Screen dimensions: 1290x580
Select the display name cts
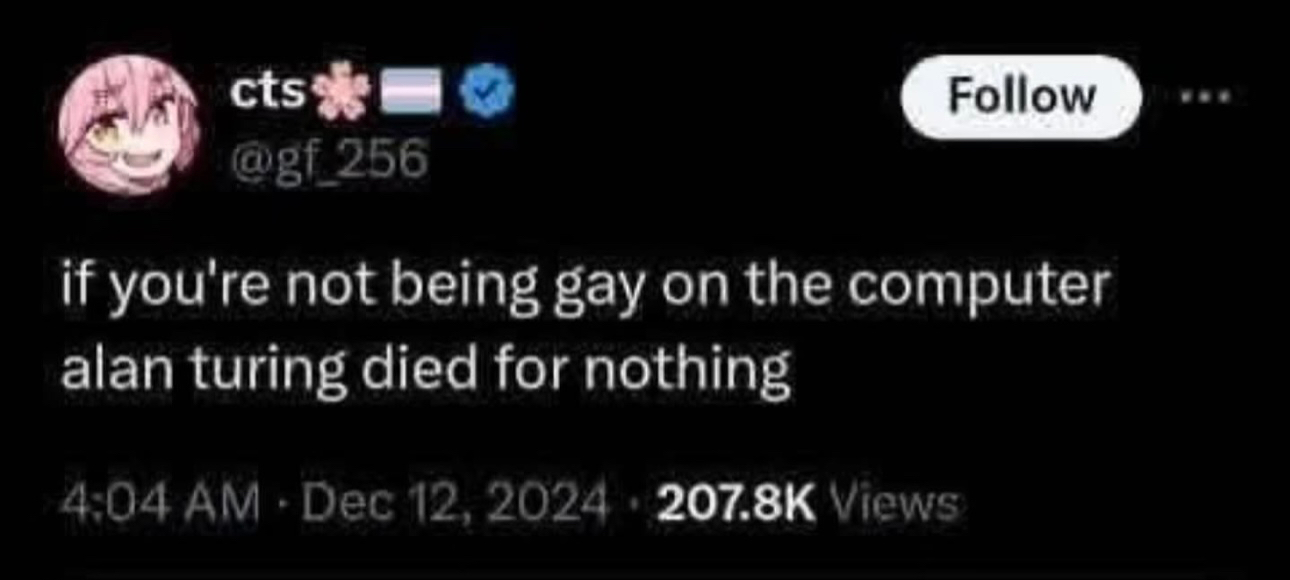pyautogui.click(x=267, y=94)
